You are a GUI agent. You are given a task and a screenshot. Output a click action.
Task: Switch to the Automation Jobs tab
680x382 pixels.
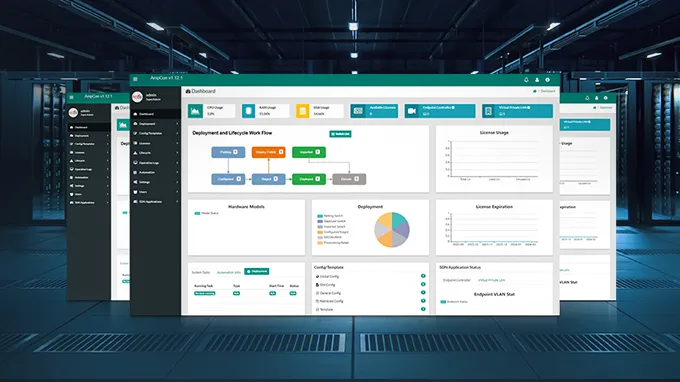coord(229,272)
